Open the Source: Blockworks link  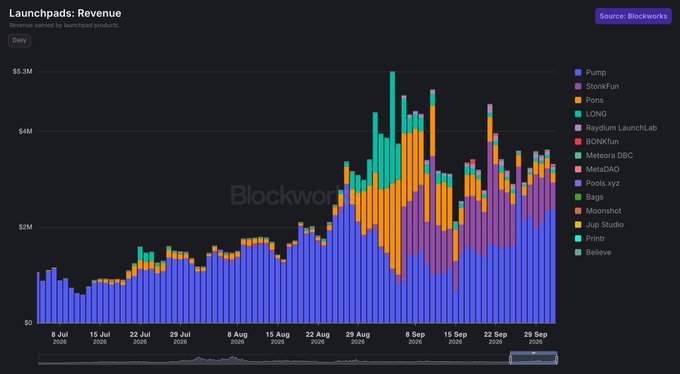(633, 16)
